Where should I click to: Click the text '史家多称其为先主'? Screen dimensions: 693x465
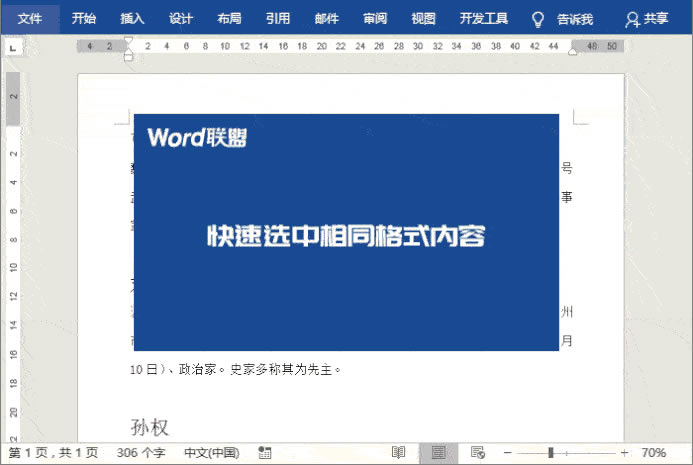click(281, 369)
